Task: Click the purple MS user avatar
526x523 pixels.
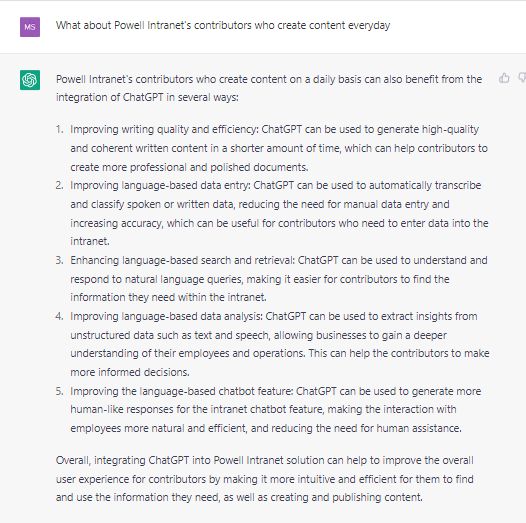Action: point(30,27)
